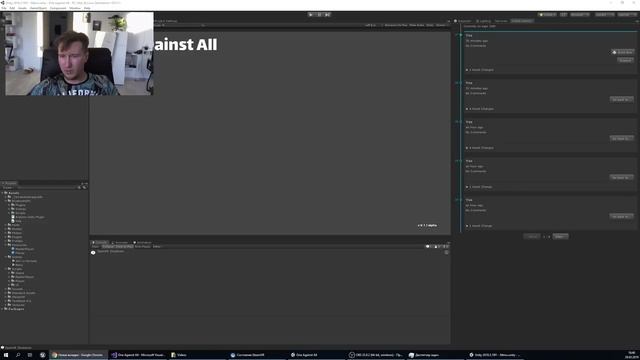Start Play mode with the Play button

pyautogui.click(x=311, y=15)
